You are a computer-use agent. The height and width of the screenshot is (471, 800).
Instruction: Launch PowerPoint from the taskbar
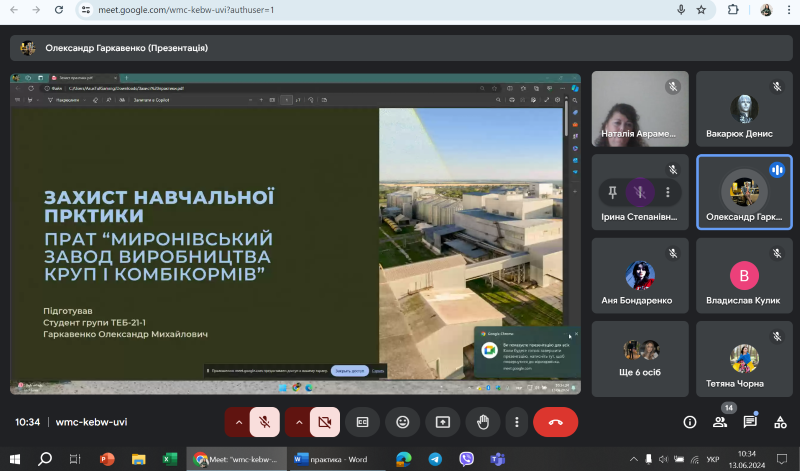pos(107,459)
